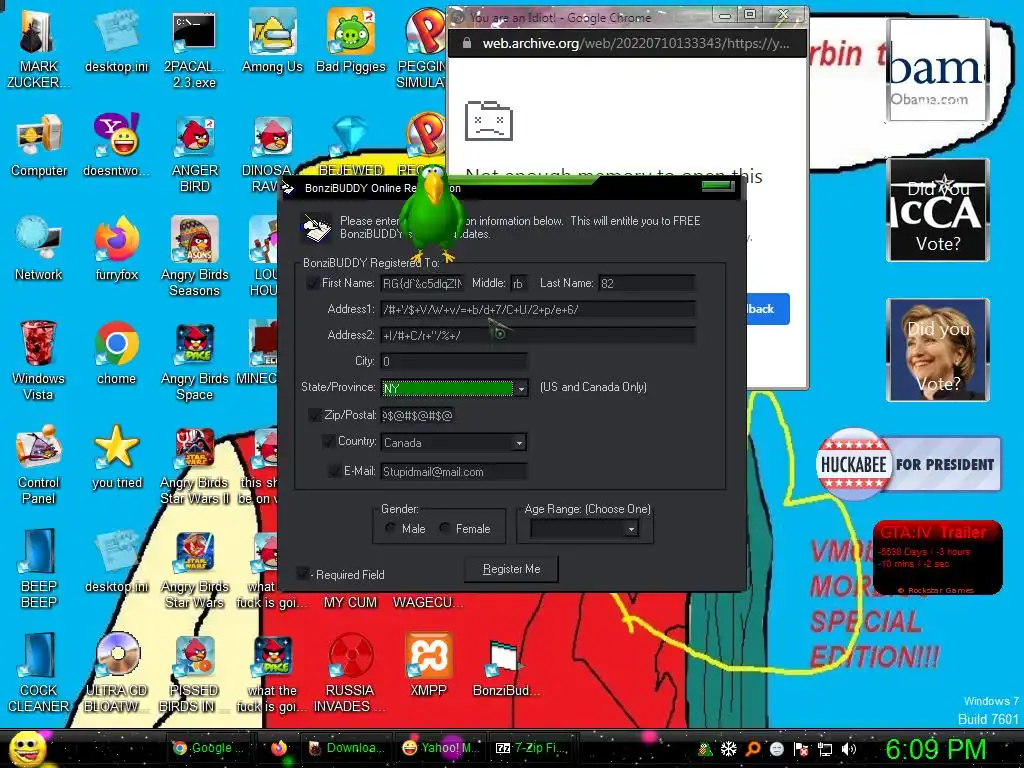Select the Yahoo smiley doesntwo... icon

click(x=116, y=145)
